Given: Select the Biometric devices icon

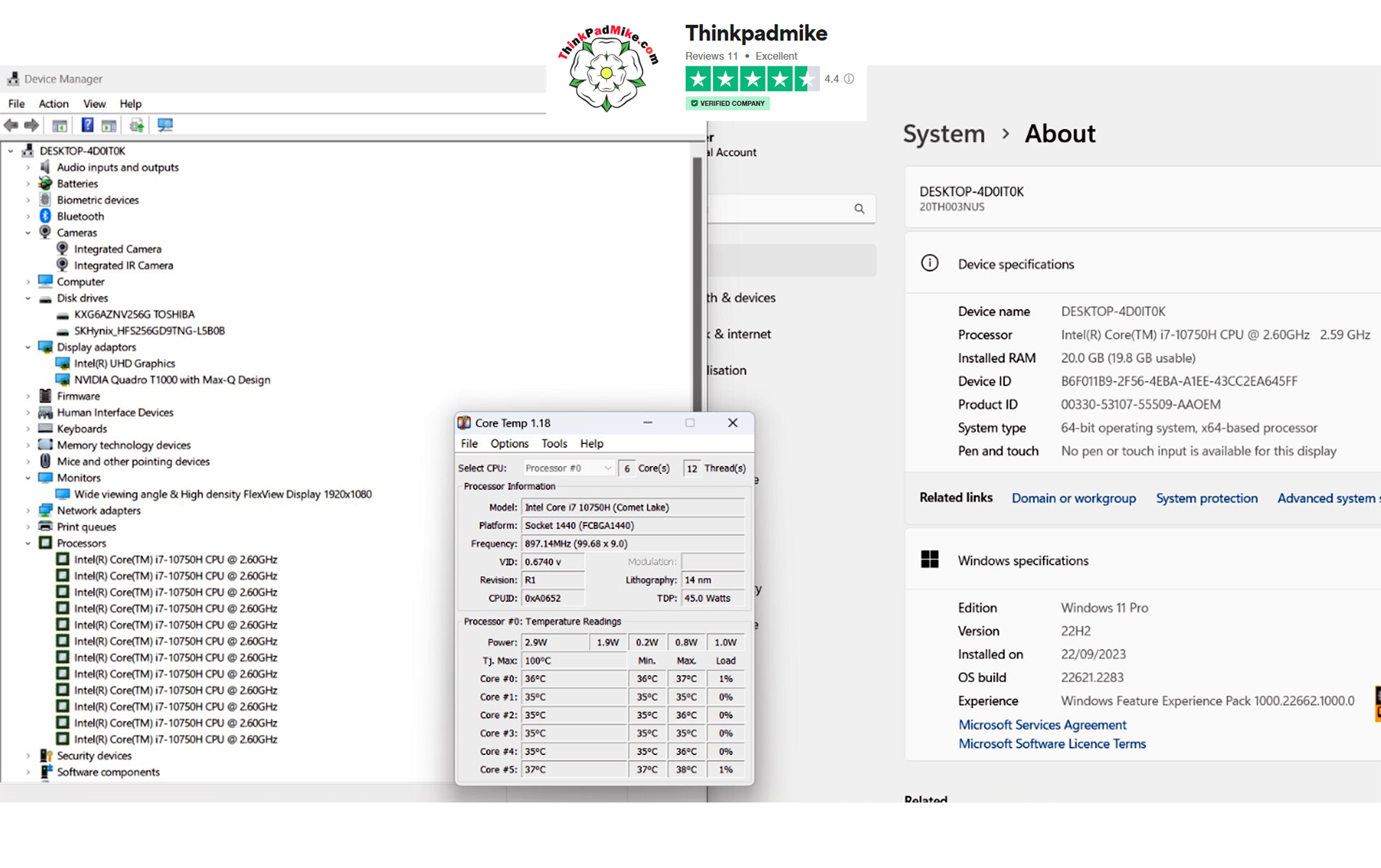Looking at the screenshot, I should (45, 200).
